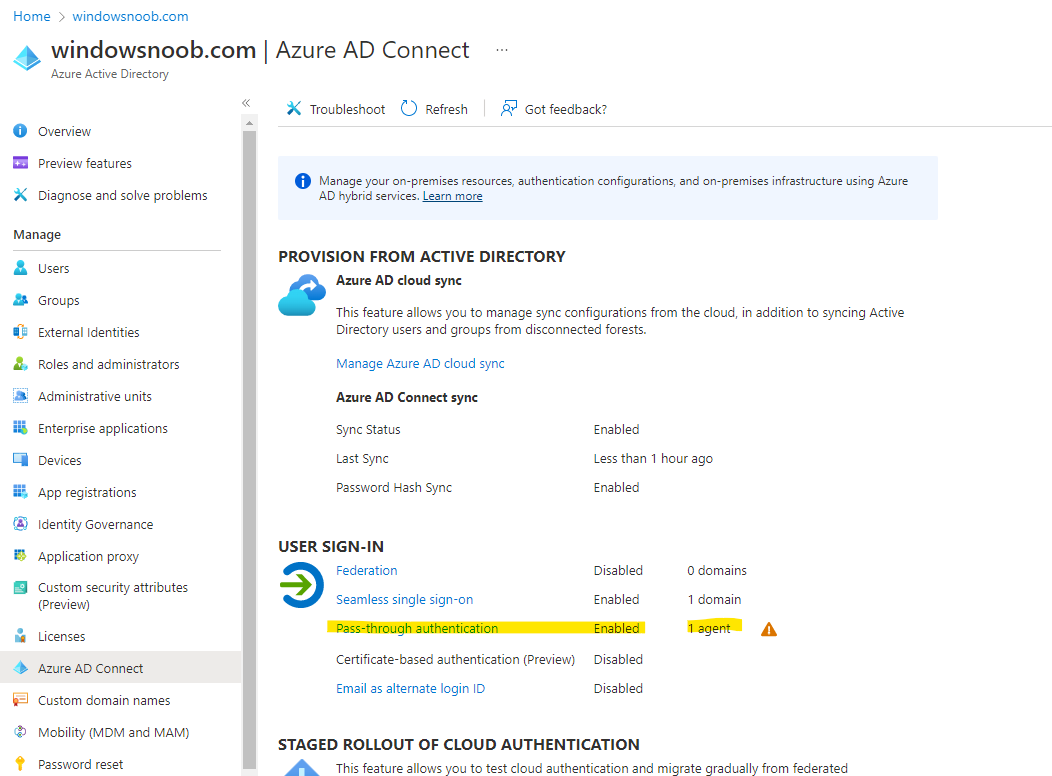The image size is (1052, 776).
Task: Open the Federation link
Action: [366, 570]
